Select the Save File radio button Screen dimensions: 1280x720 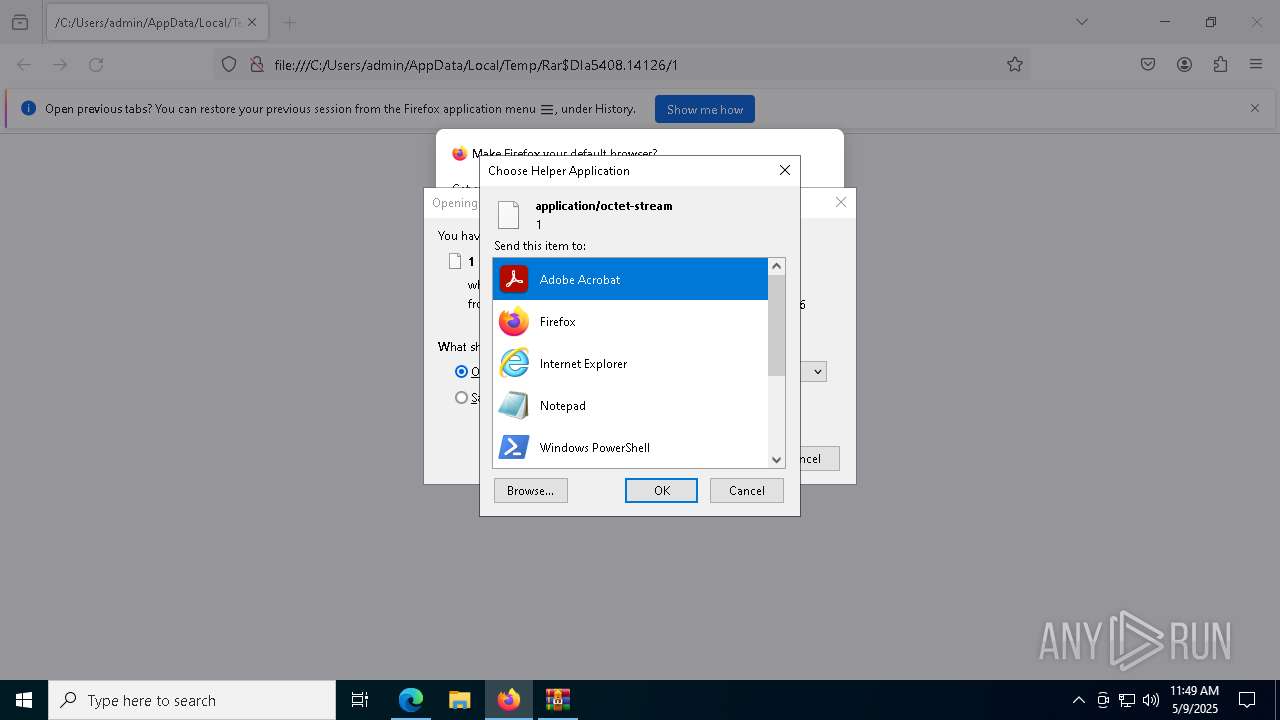(461, 397)
